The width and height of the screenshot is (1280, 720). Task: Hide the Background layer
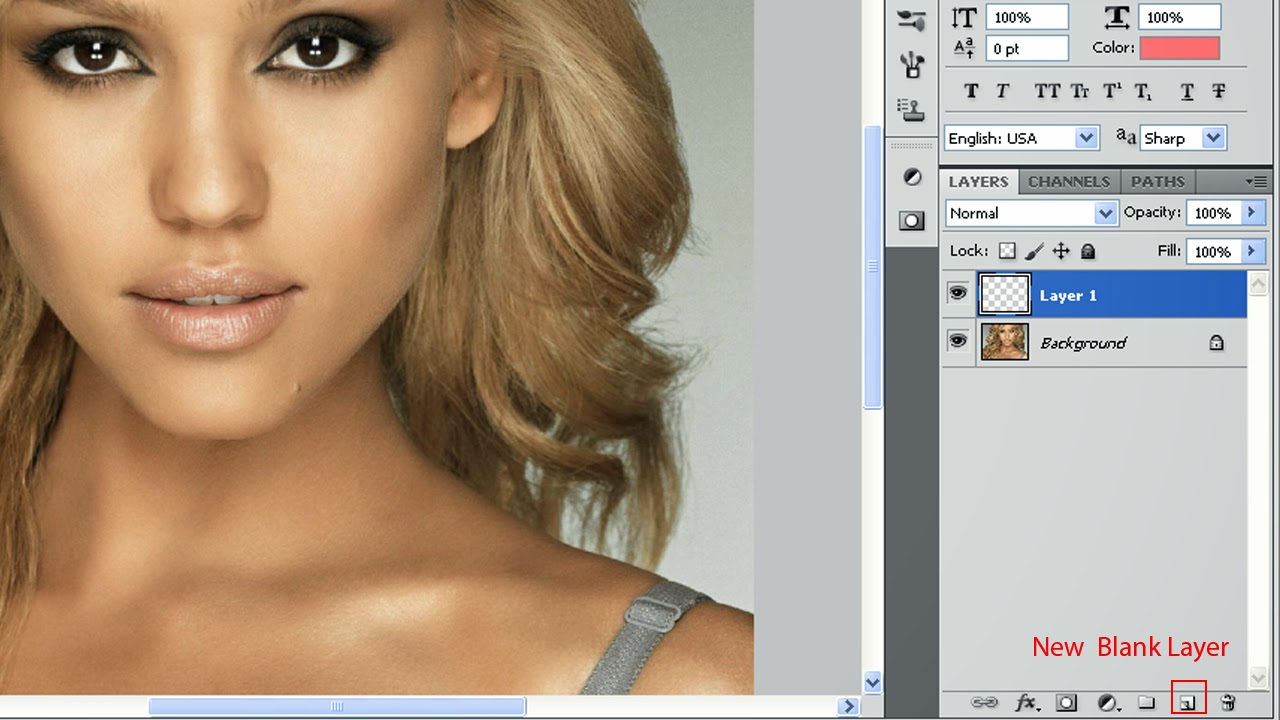958,341
